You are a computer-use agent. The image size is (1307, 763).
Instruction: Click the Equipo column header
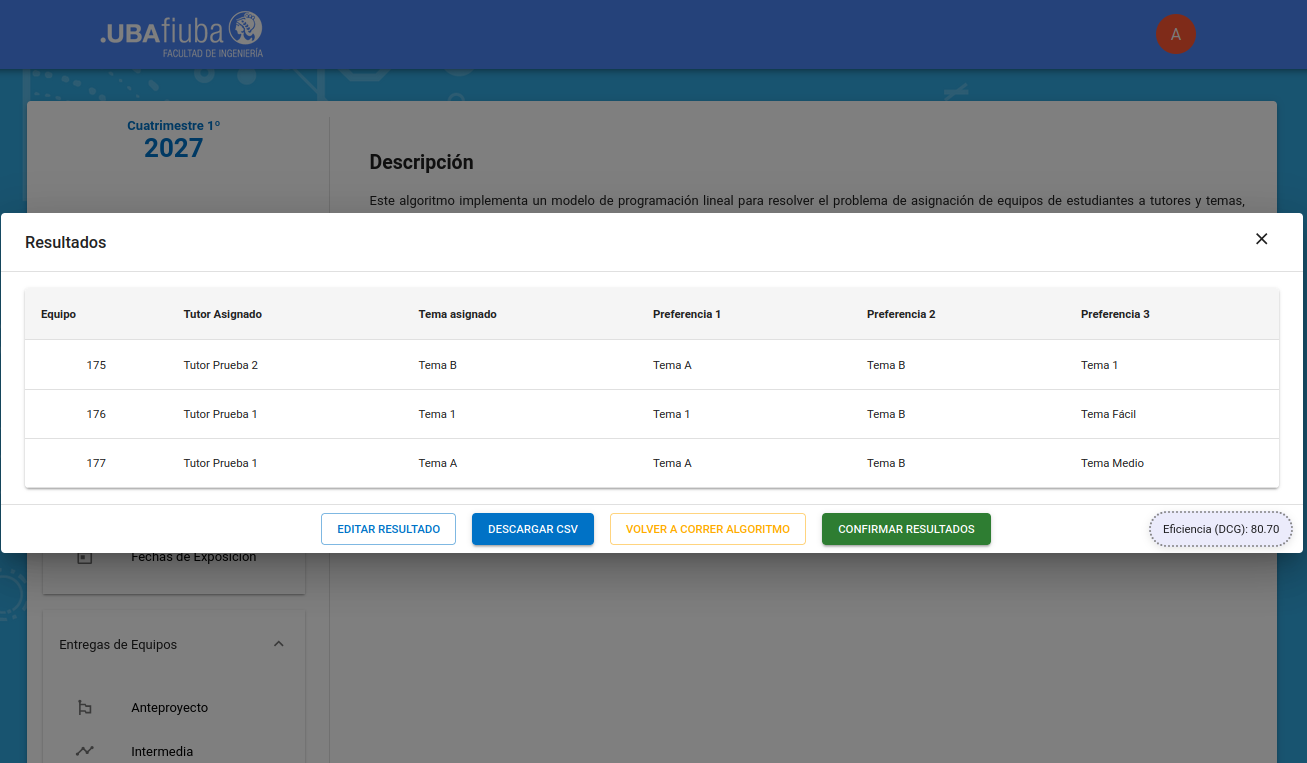[58, 314]
